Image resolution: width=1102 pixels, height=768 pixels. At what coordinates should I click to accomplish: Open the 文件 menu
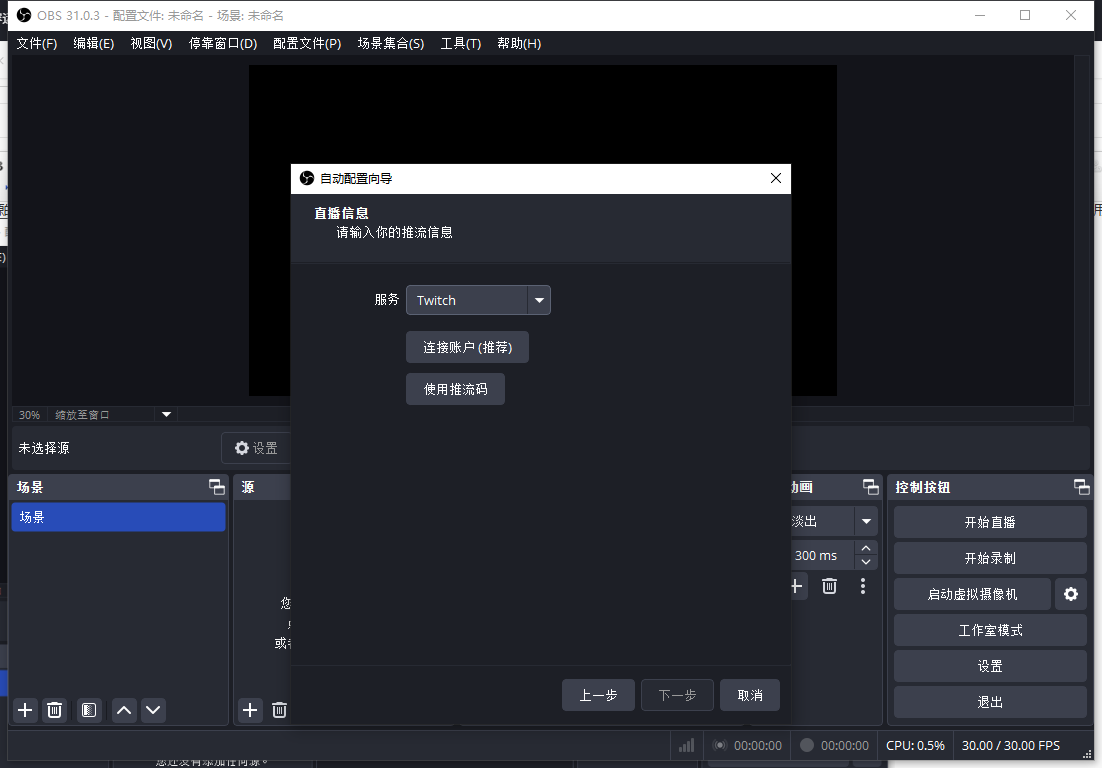click(x=36, y=43)
